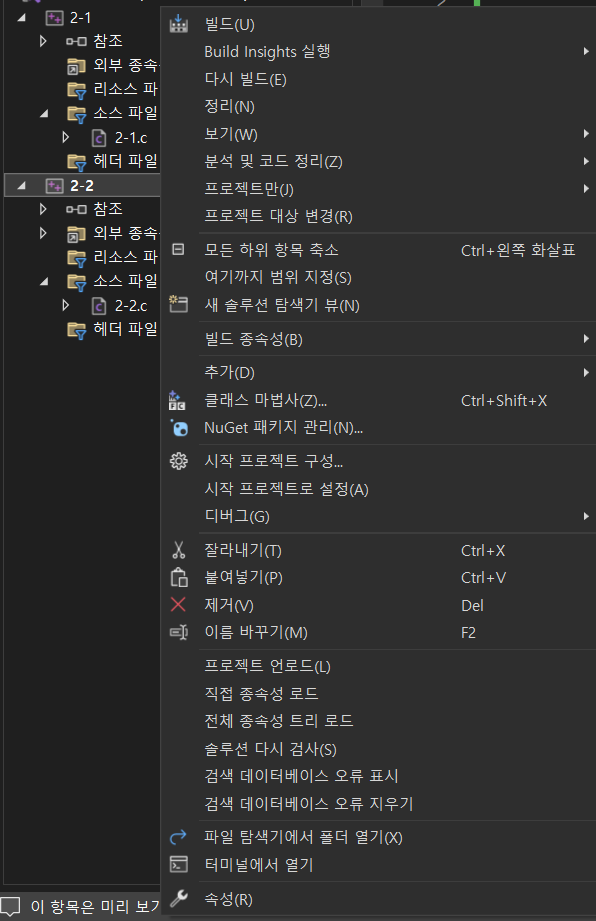
Task: Click the NuGet package icon
Action: [x=179, y=428]
